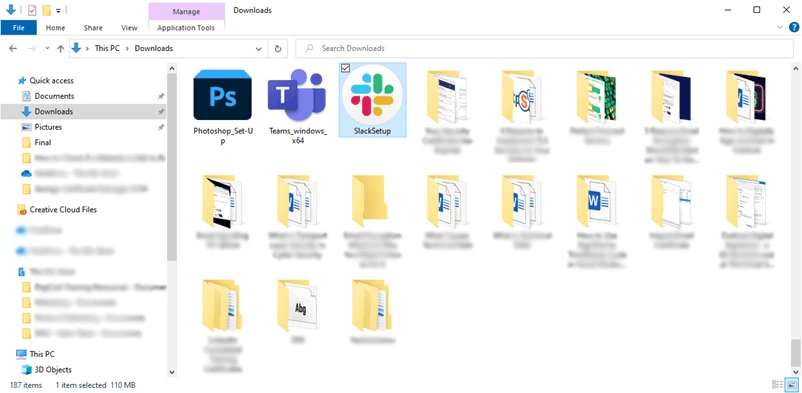Click the 187 items status text
The image size is (802, 393).
26,385
